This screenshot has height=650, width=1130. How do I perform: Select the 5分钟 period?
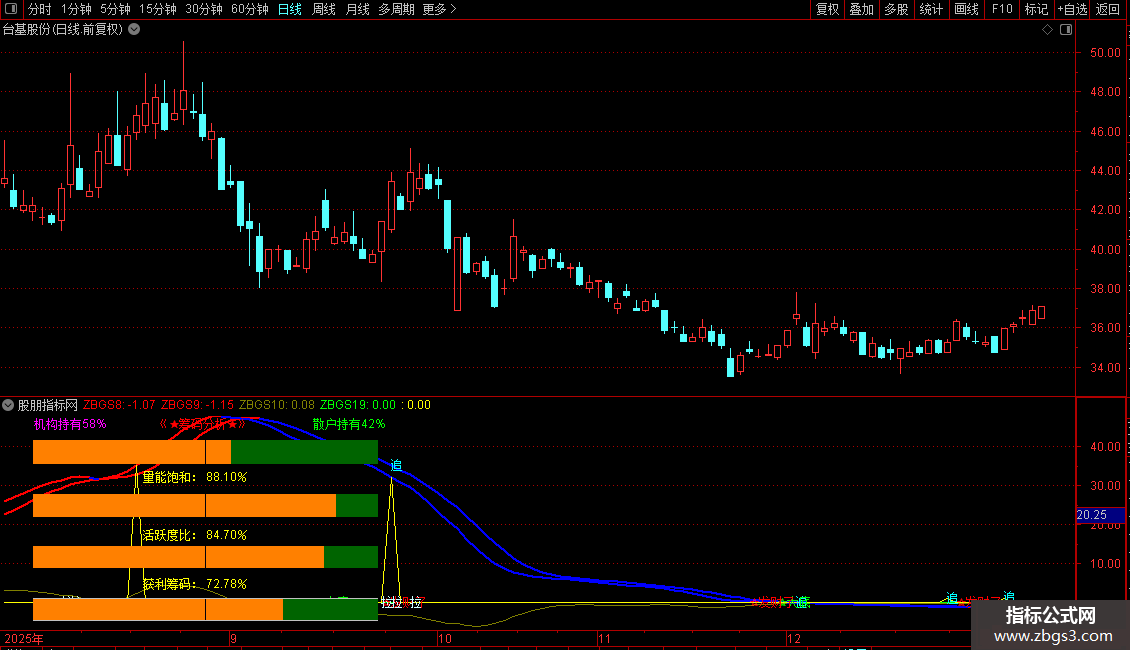[x=115, y=9]
